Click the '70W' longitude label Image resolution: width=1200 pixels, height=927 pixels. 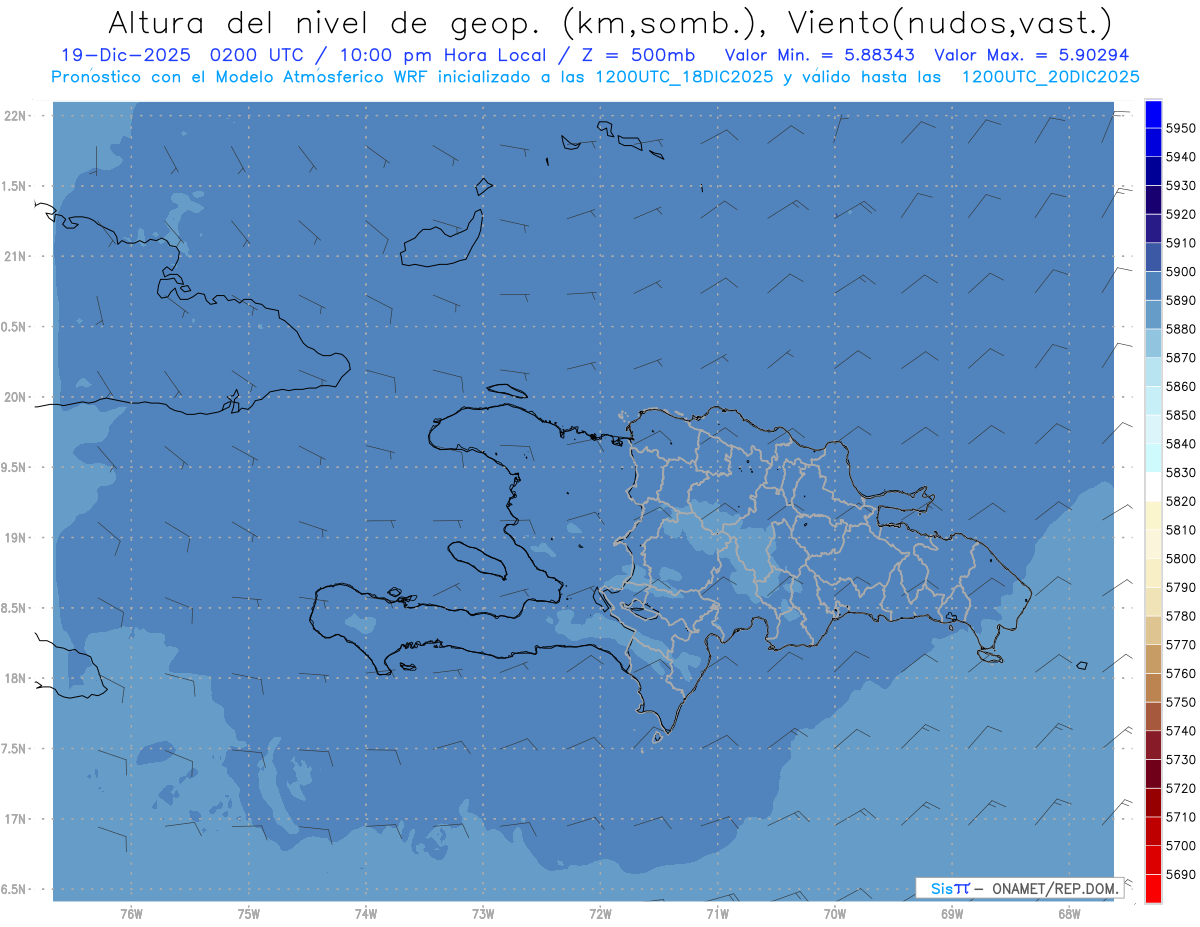pyautogui.click(x=834, y=913)
